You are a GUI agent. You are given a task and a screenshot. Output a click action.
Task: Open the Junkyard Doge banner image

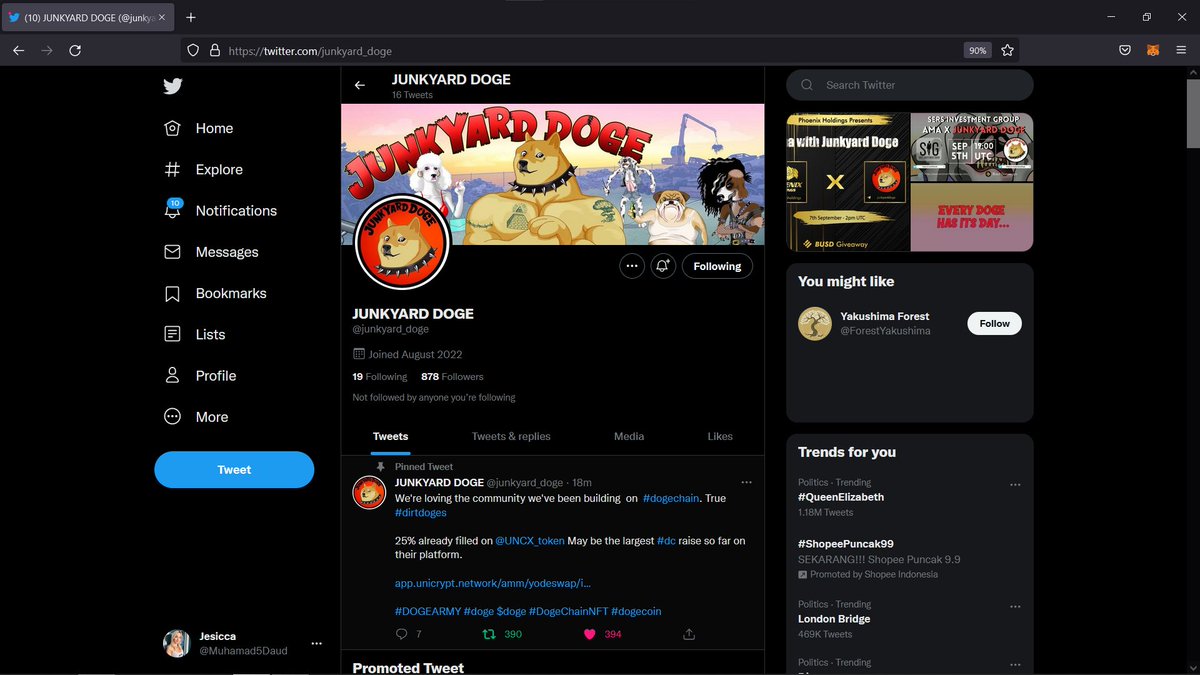tap(552, 174)
